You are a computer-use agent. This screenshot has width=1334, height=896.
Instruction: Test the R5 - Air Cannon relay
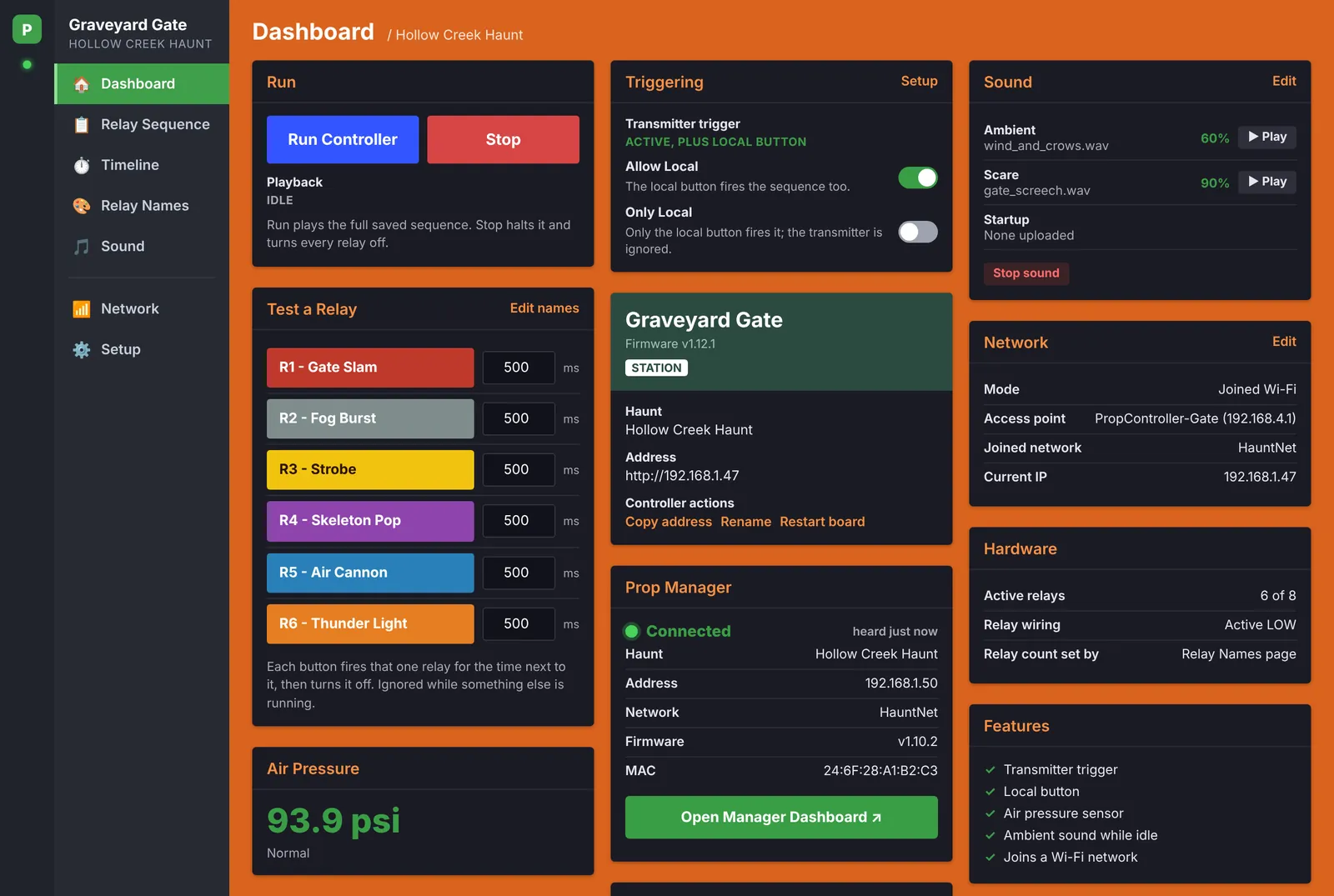coord(370,573)
